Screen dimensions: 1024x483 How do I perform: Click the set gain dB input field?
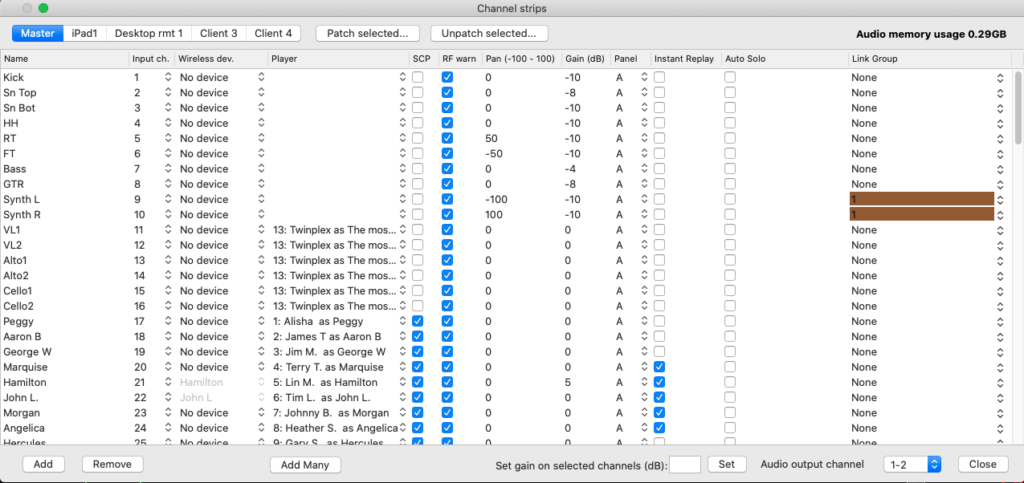click(684, 464)
